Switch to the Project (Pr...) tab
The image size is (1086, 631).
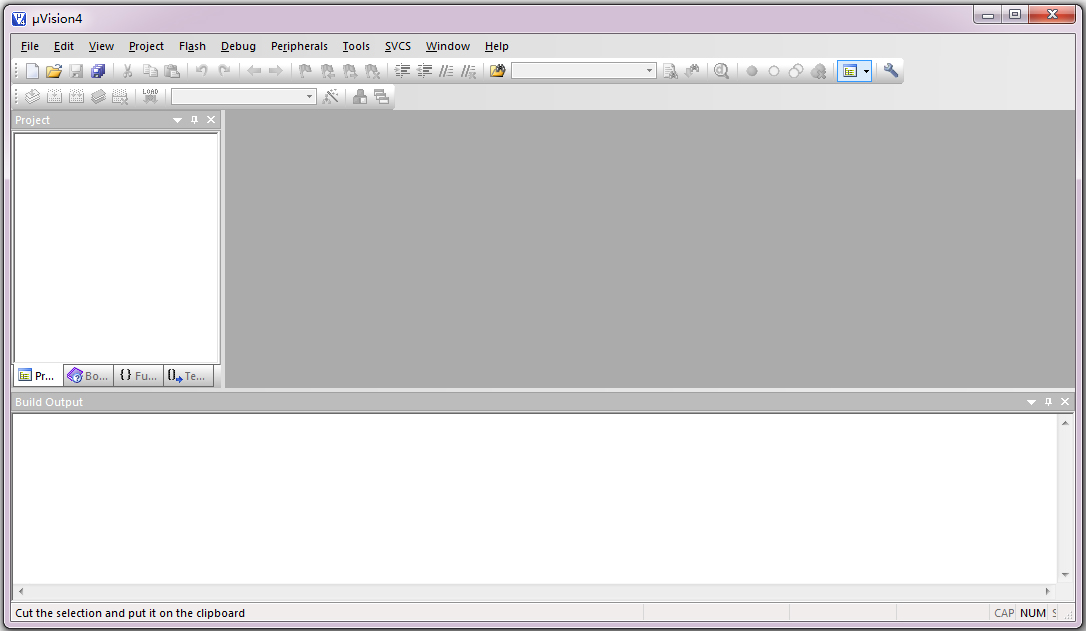(38, 375)
